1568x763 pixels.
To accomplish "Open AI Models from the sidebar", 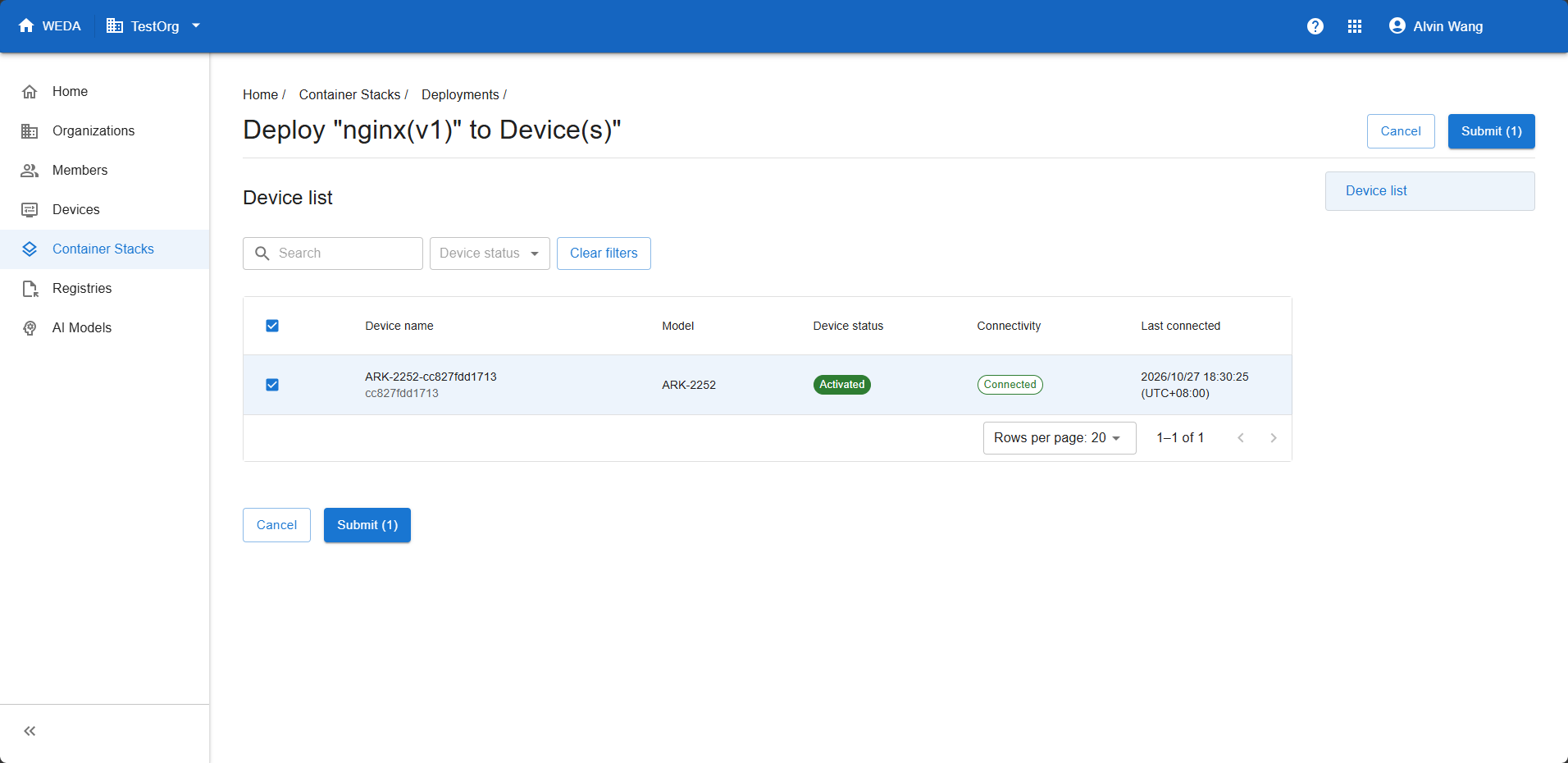I will [x=105, y=328].
